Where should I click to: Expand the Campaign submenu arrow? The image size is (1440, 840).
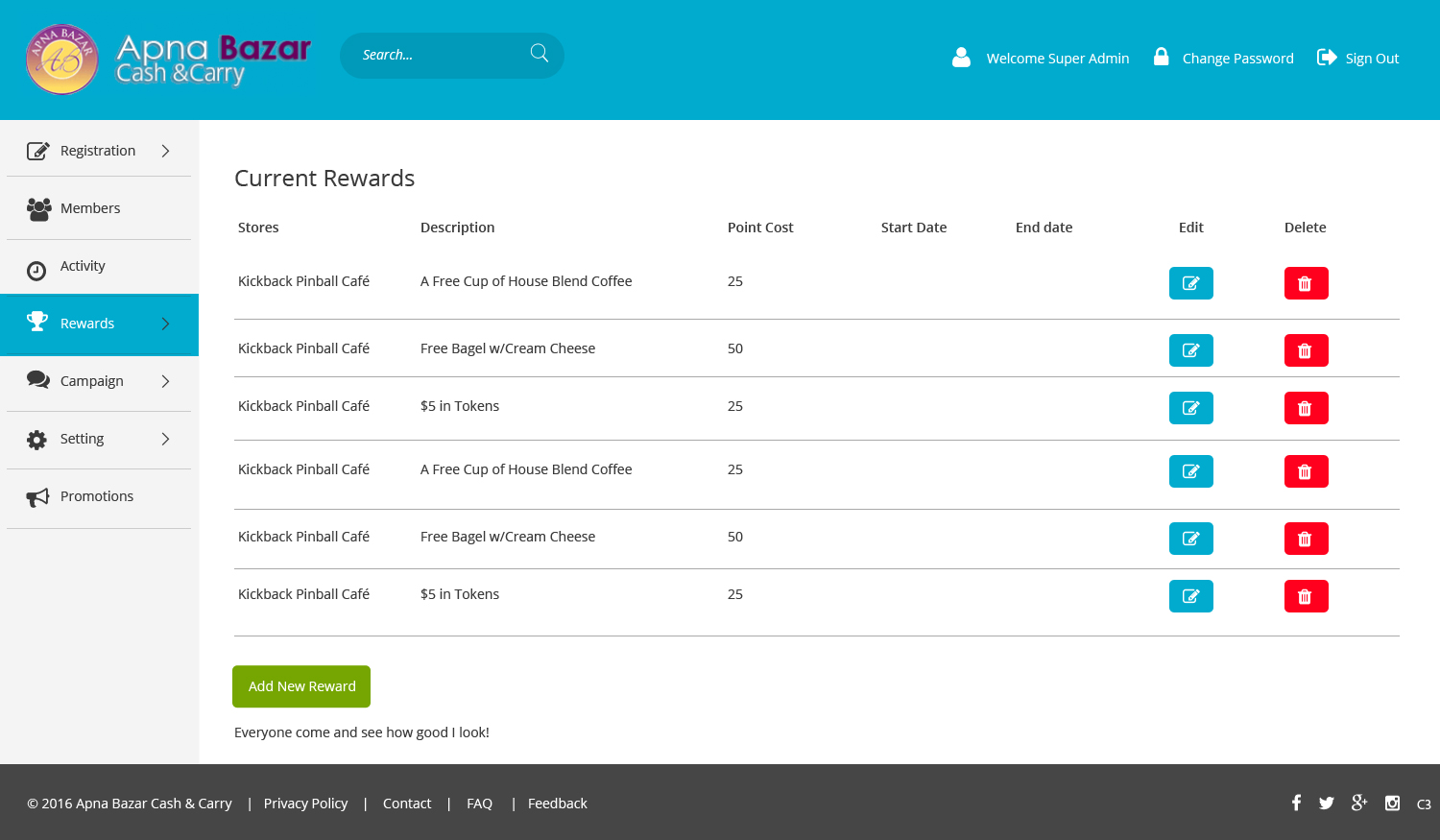coord(165,381)
